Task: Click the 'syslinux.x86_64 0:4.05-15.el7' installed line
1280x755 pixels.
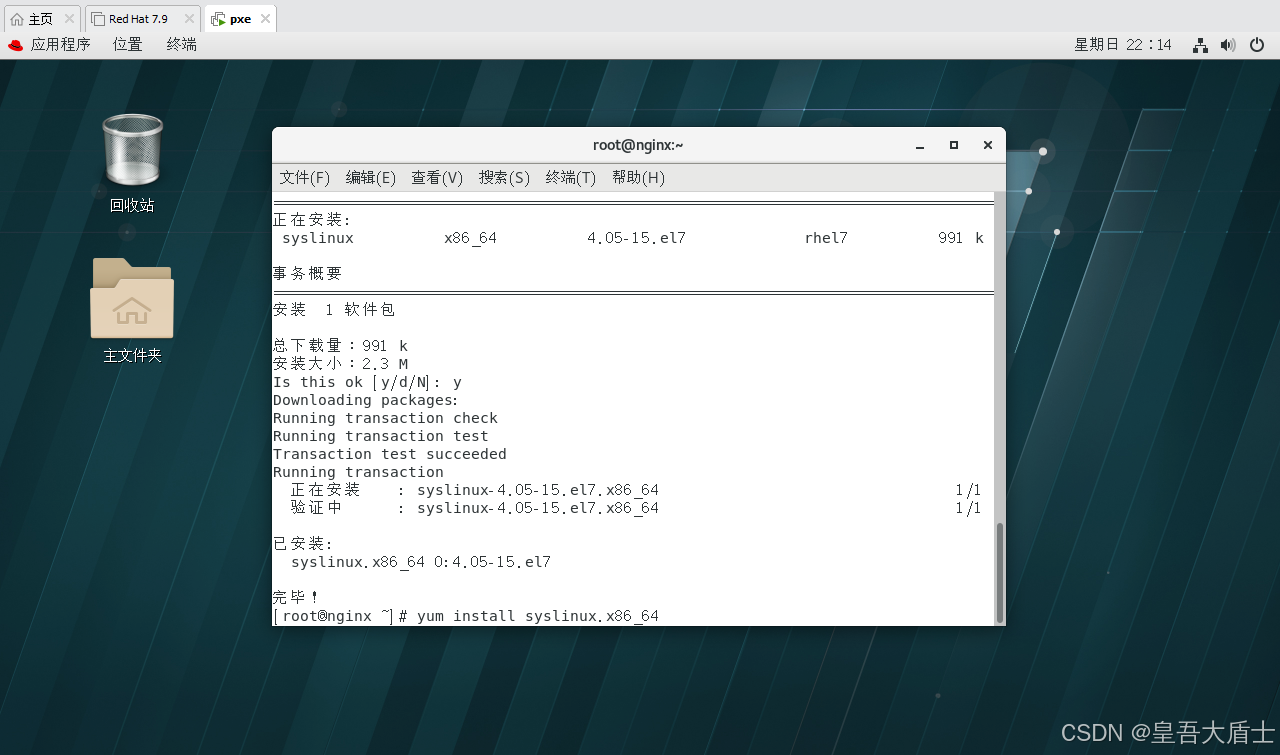Action: (x=421, y=562)
